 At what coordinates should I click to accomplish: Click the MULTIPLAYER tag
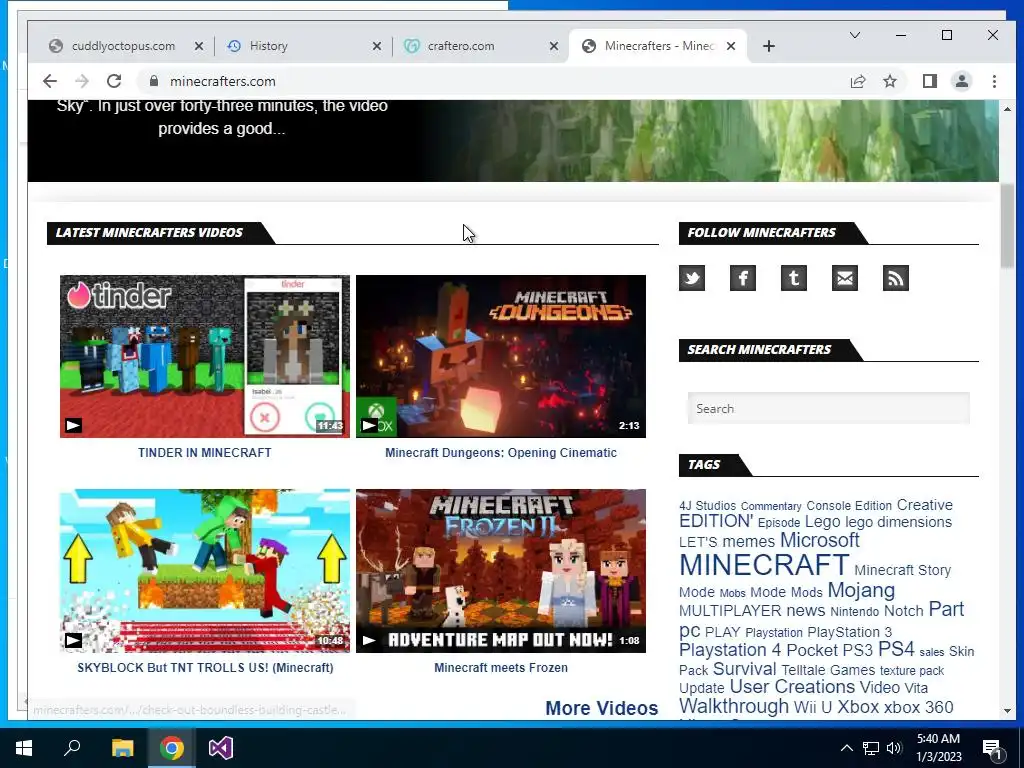pos(730,611)
